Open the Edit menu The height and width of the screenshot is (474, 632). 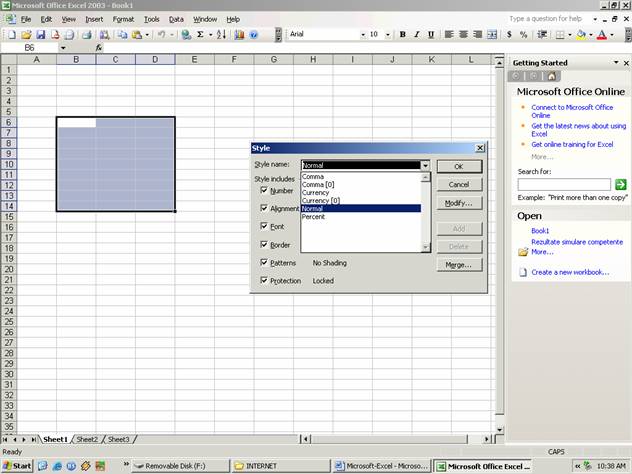click(46, 19)
